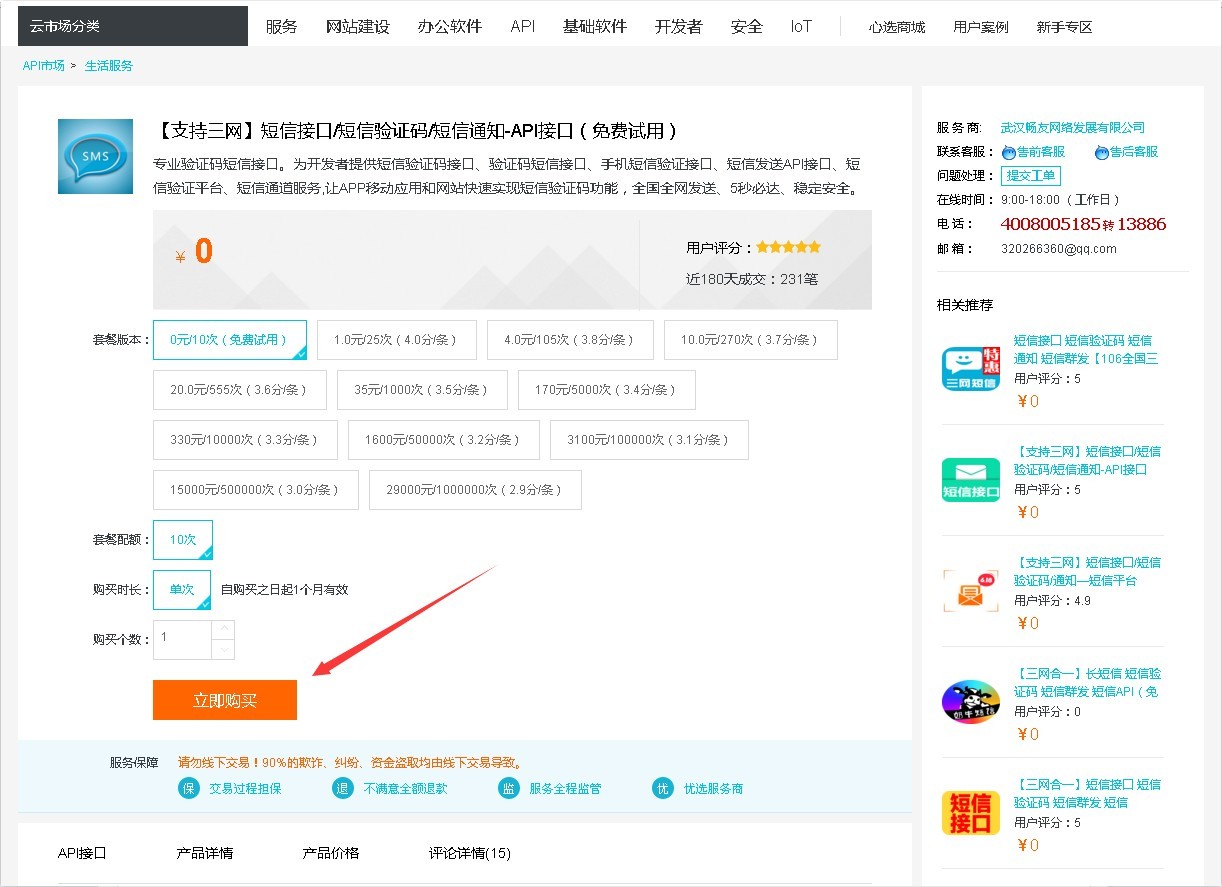This screenshot has height=887, width=1222.
Task: Open the 安全 navigation menu
Action: [747, 27]
